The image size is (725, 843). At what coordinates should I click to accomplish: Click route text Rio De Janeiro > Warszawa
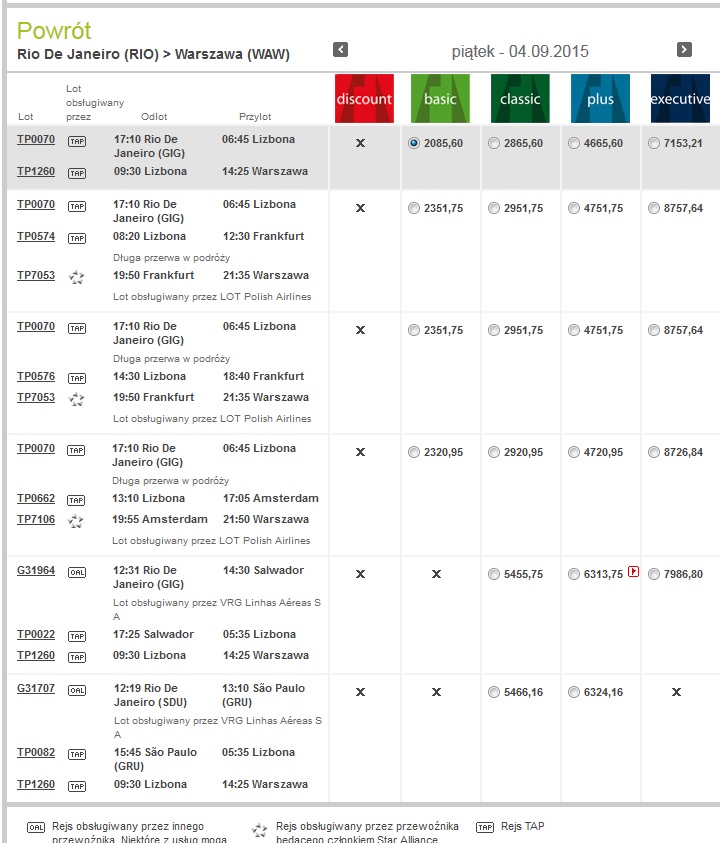(153, 54)
